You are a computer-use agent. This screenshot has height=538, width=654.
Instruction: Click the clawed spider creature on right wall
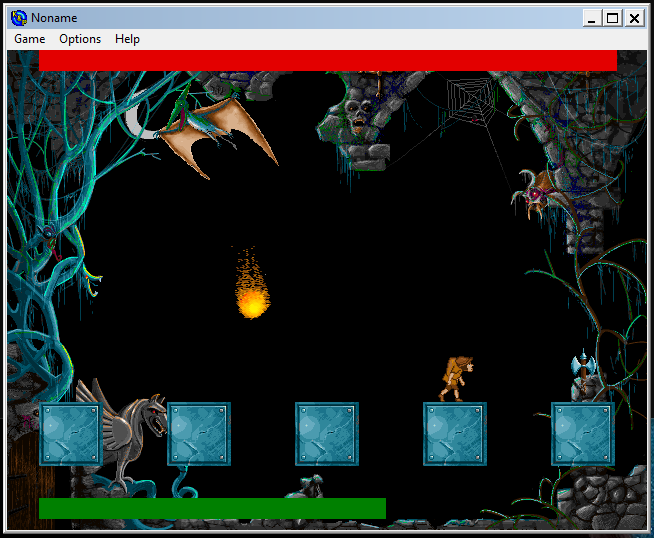tap(541, 189)
